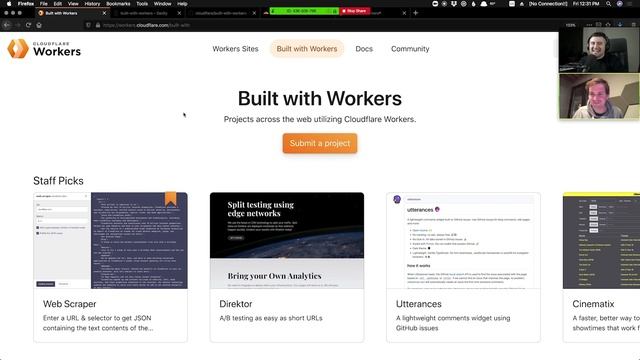Click the Utterances card title

[x=419, y=304]
